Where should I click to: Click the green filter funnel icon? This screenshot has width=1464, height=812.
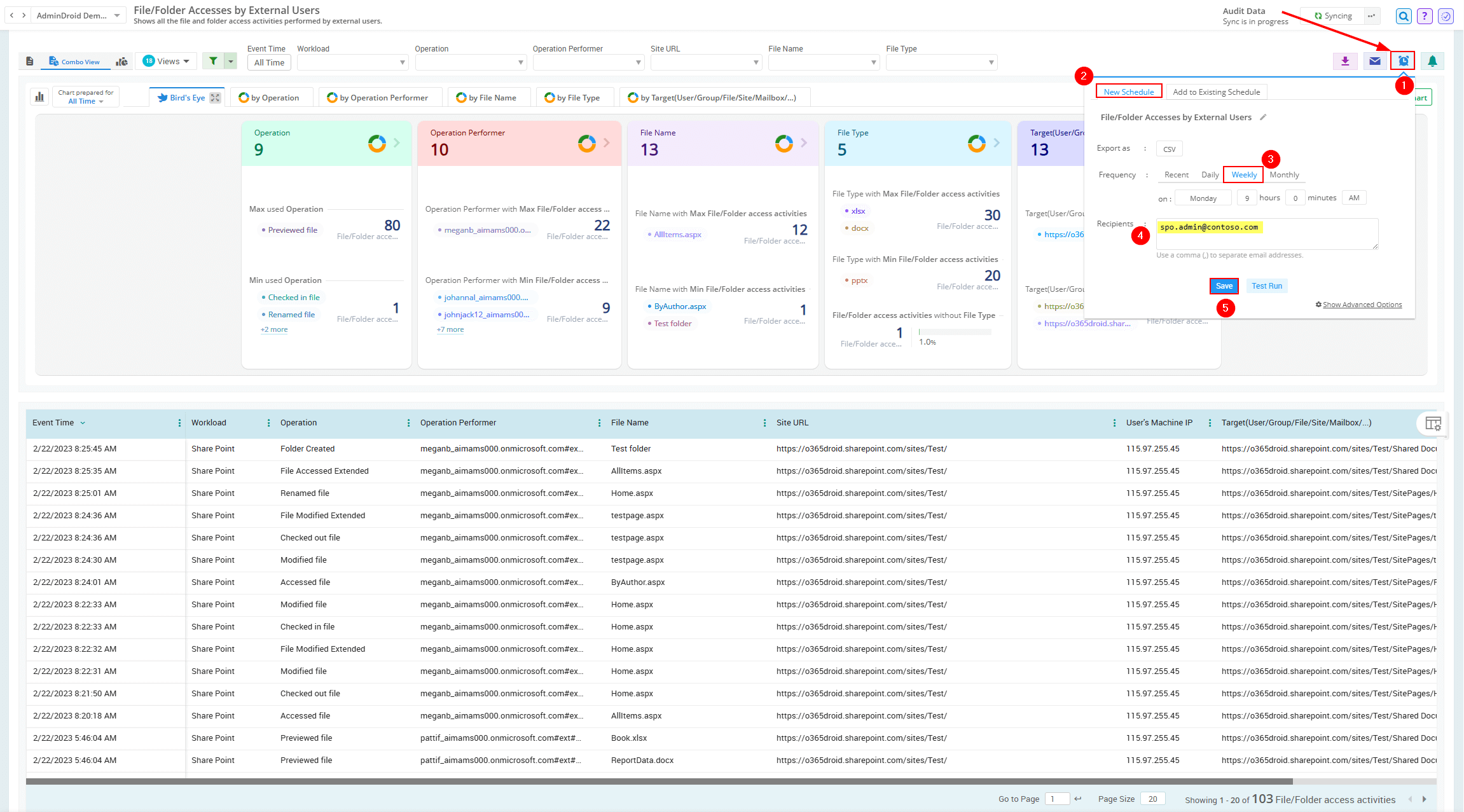[x=212, y=60]
